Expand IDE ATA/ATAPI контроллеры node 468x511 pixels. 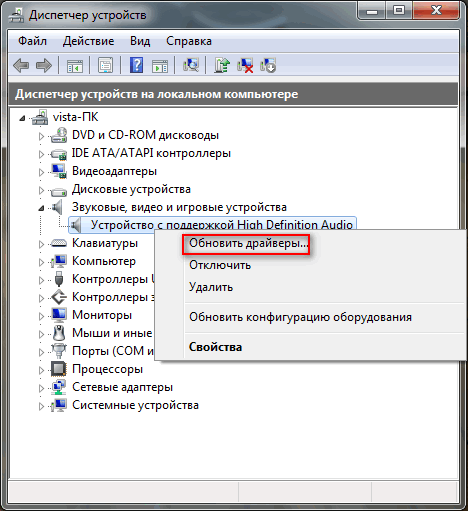tap(41, 154)
